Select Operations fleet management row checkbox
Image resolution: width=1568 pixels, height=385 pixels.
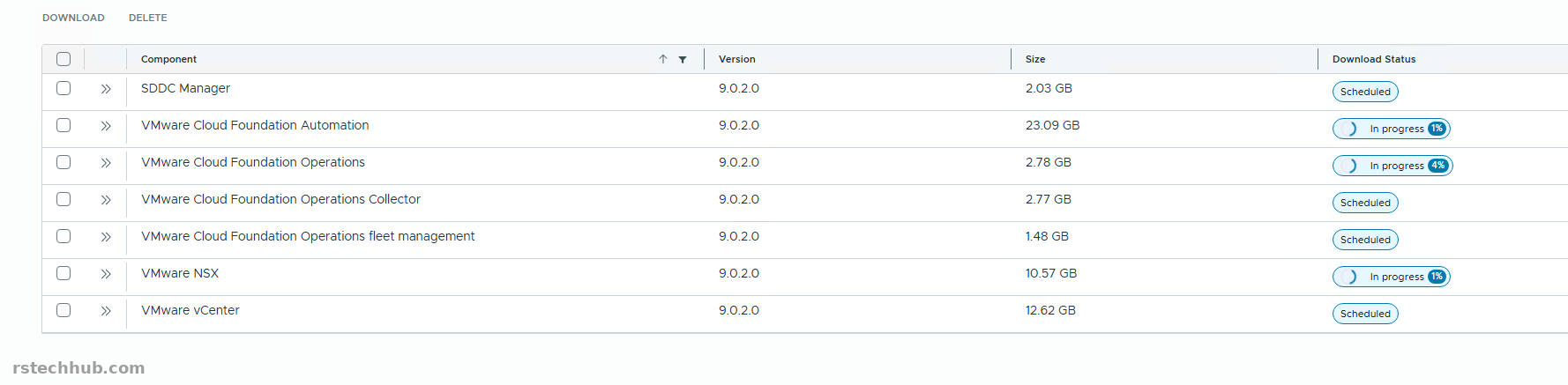[x=63, y=236]
